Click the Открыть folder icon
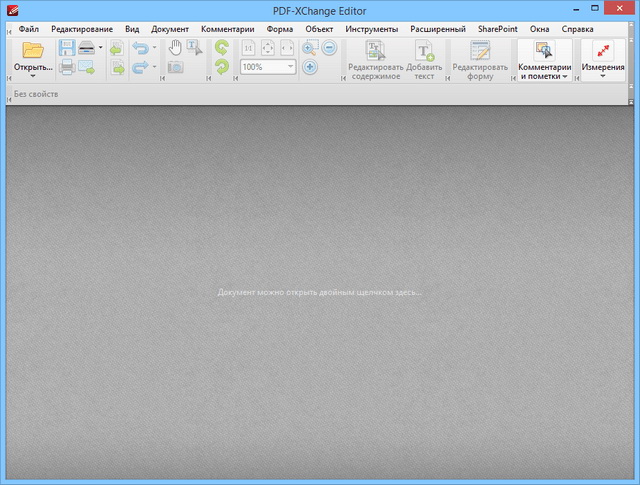The height and width of the screenshot is (485, 640). pyautogui.click(x=33, y=50)
